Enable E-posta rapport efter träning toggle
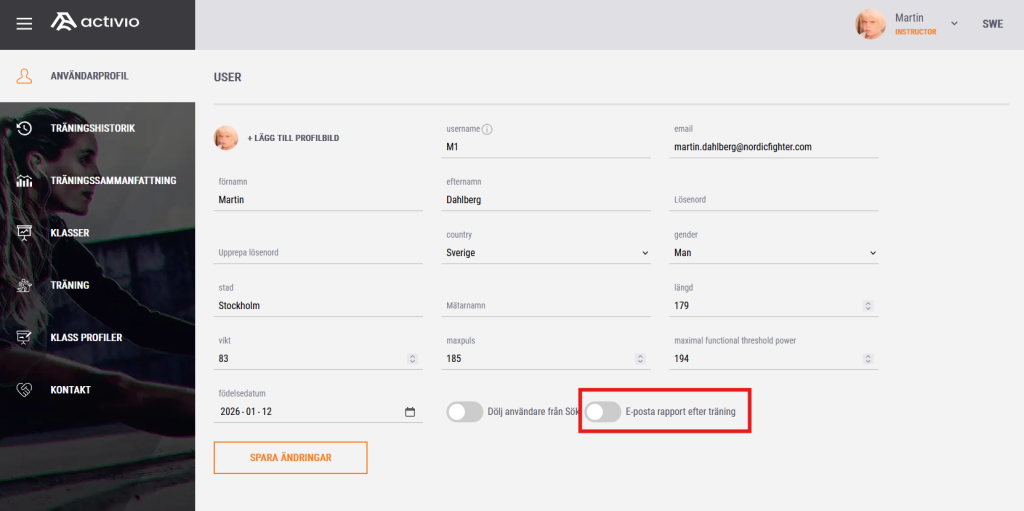The height and width of the screenshot is (511, 1024). [x=603, y=412]
